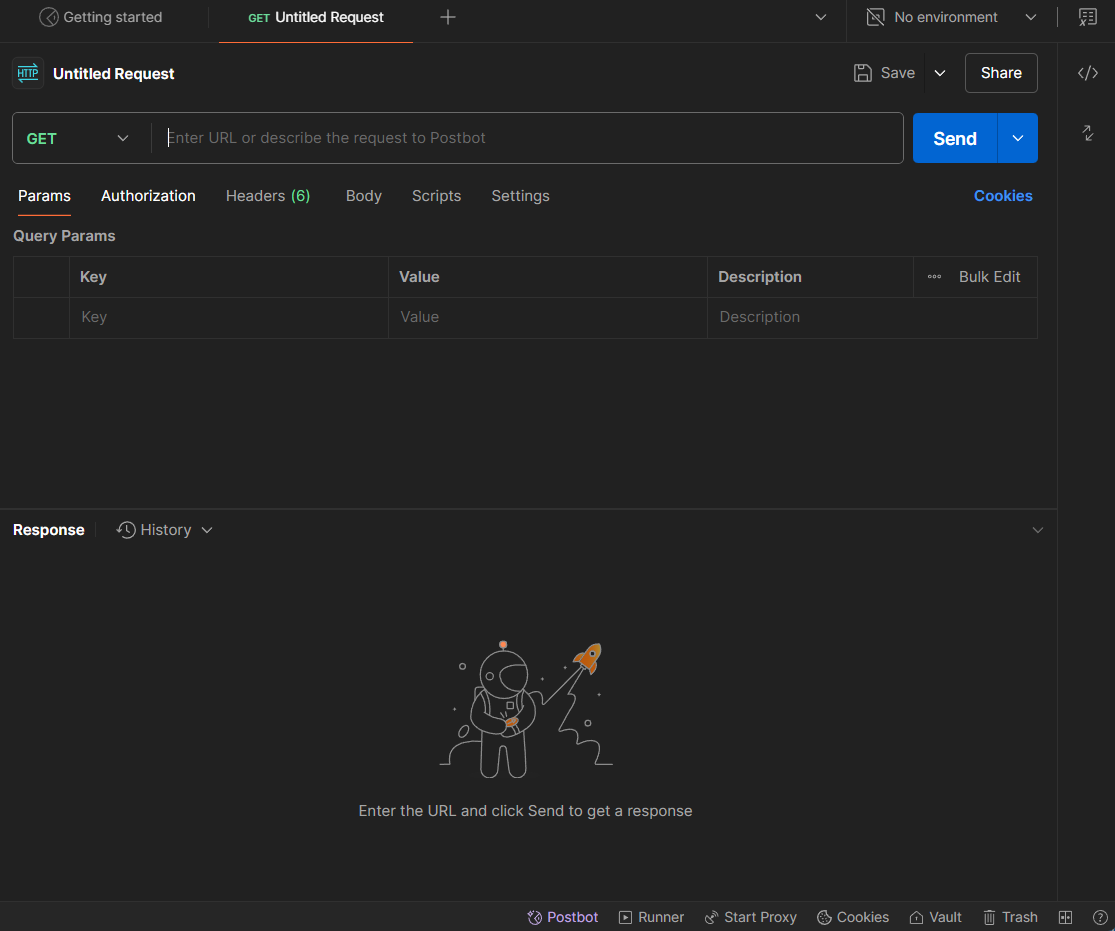1115x931 pixels.
Task: Open the GET method dropdown
Action: click(80, 138)
